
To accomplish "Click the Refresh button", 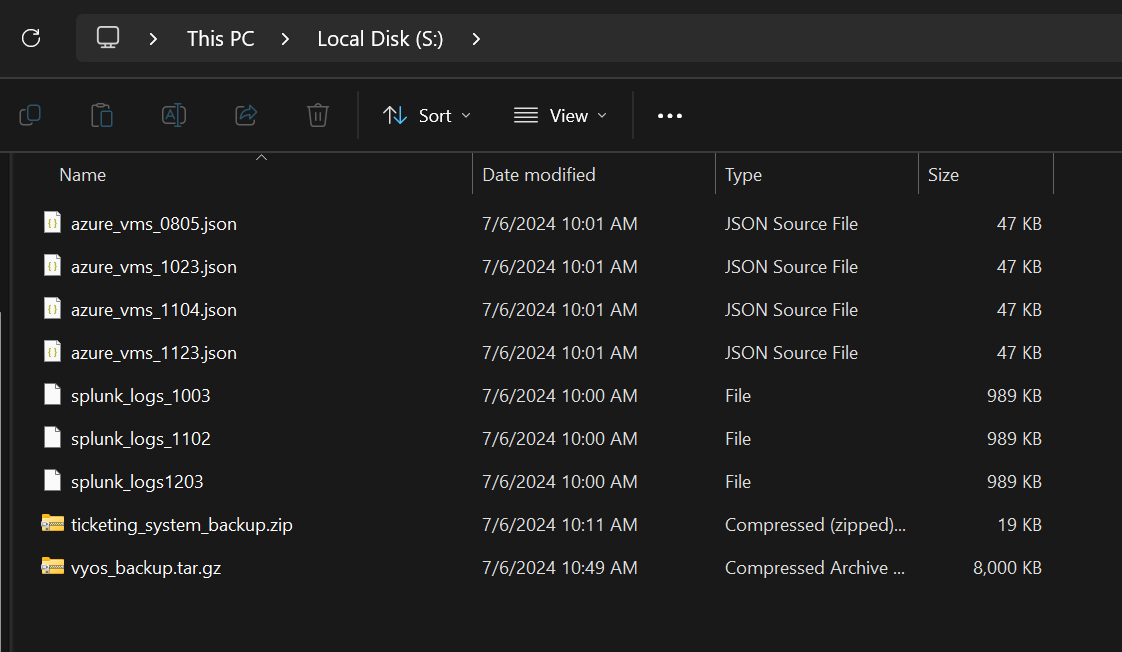I will click(x=31, y=38).
